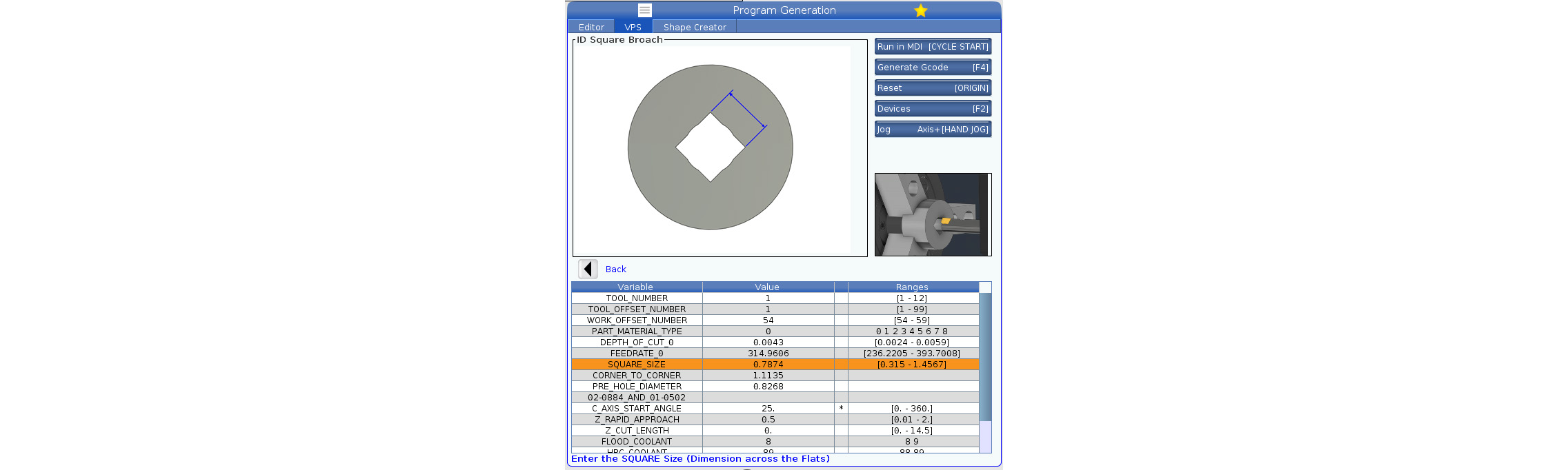Viewport: 1568px width, 470px height.
Task: Click the yellow star favorite icon
Action: coord(920,10)
